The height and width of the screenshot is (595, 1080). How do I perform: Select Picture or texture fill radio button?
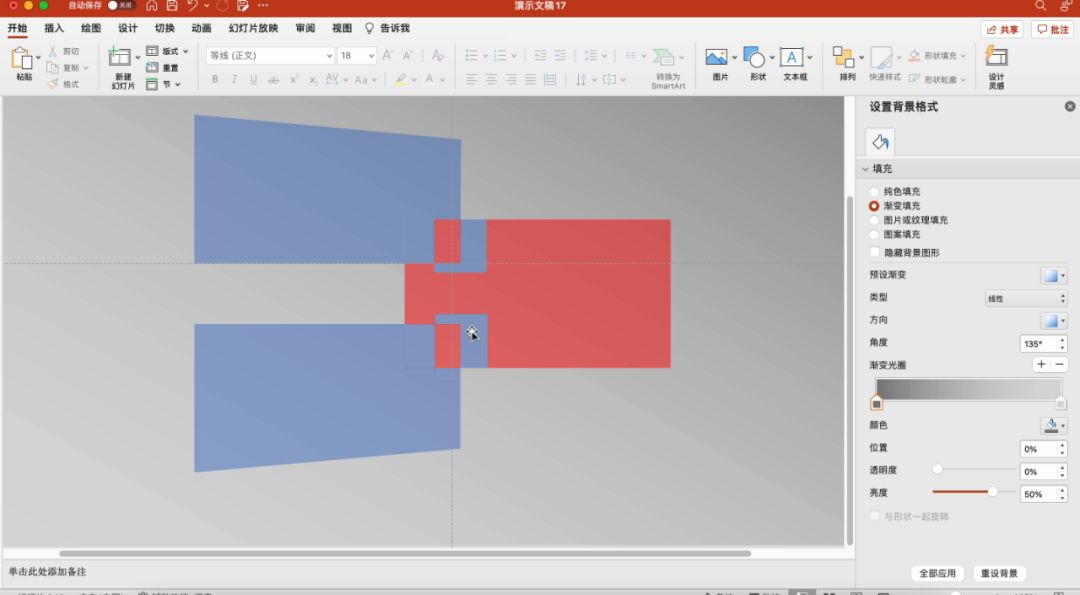pyautogui.click(x=874, y=220)
